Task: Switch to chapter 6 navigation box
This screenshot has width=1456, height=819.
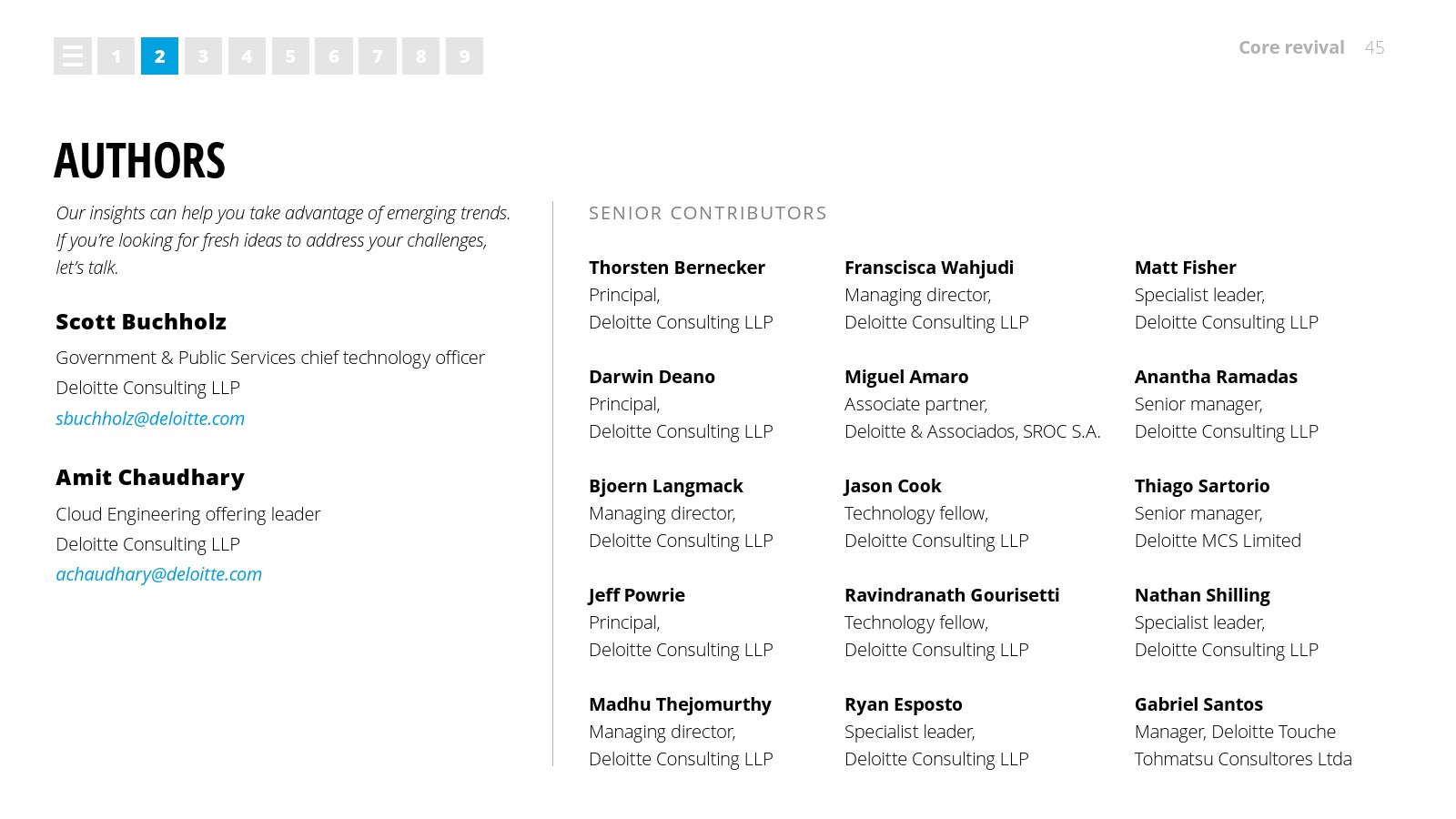Action: (x=334, y=56)
